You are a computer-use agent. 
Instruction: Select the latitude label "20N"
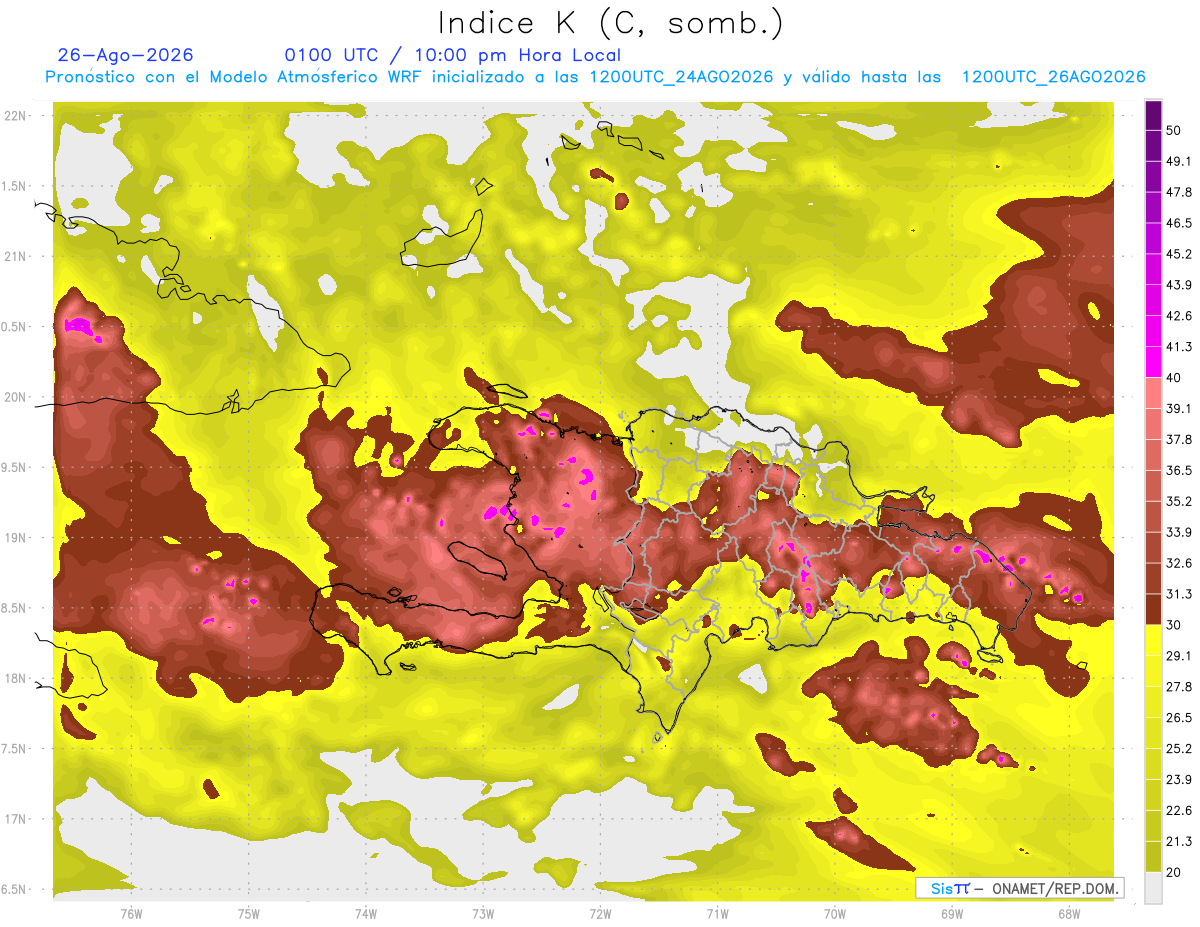pyautogui.click(x=17, y=397)
